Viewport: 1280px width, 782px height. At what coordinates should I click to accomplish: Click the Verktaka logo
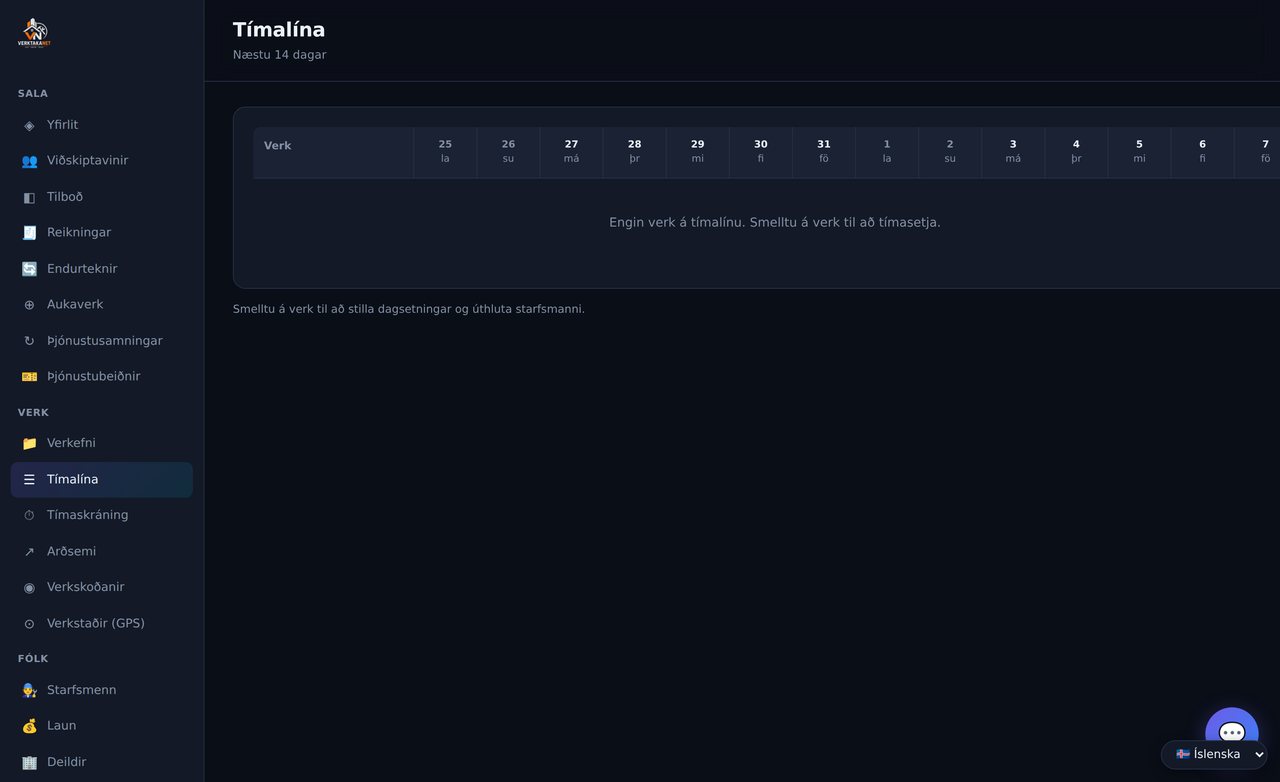[34, 33]
